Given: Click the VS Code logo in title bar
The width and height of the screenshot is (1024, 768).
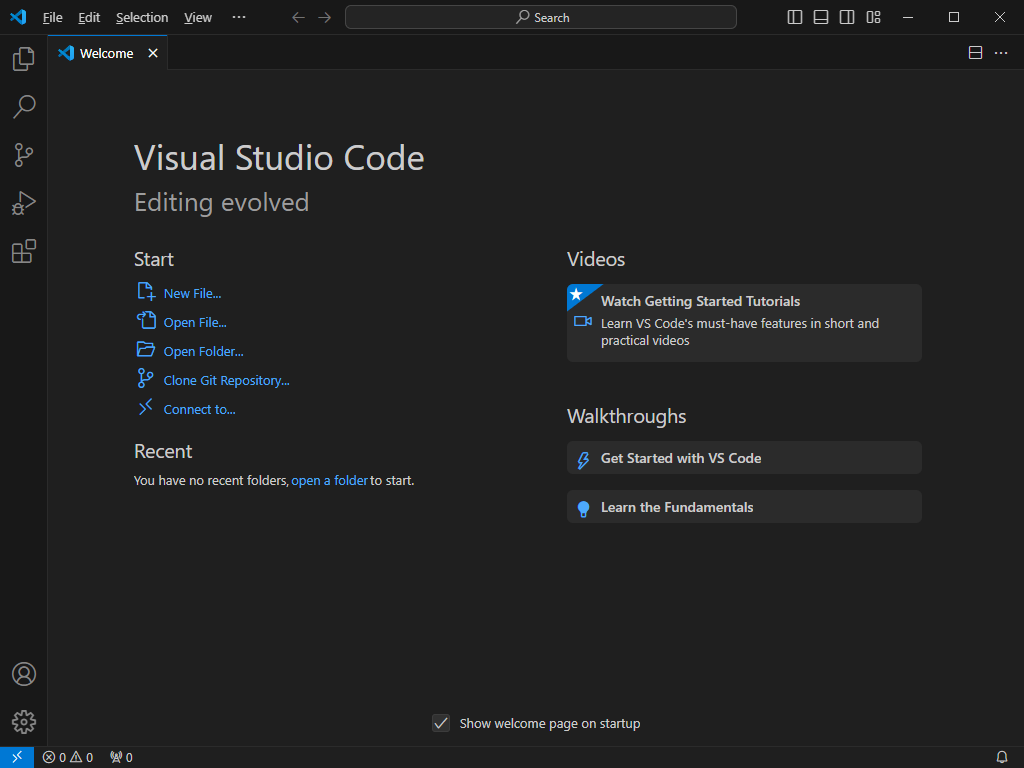Looking at the screenshot, I should (18, 17).
